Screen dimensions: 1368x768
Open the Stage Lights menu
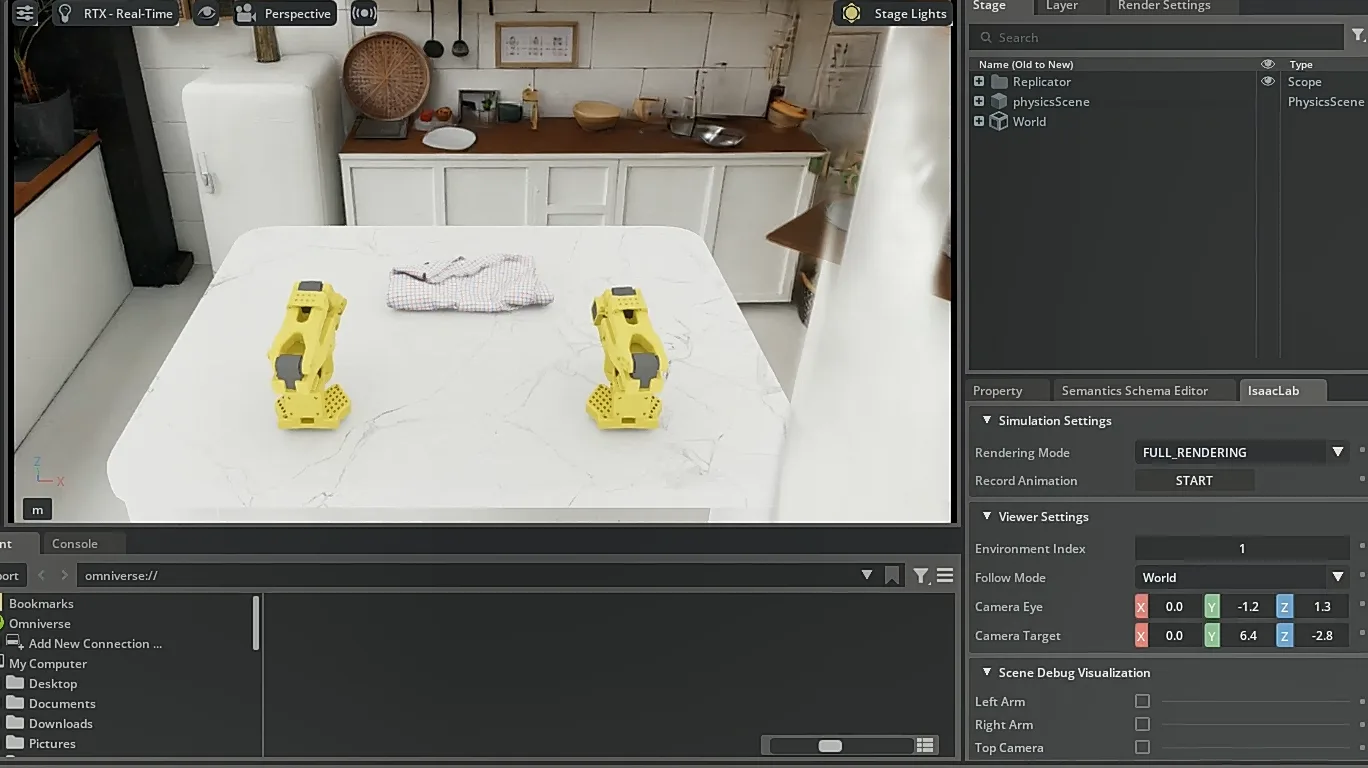(x=894, y=13)
